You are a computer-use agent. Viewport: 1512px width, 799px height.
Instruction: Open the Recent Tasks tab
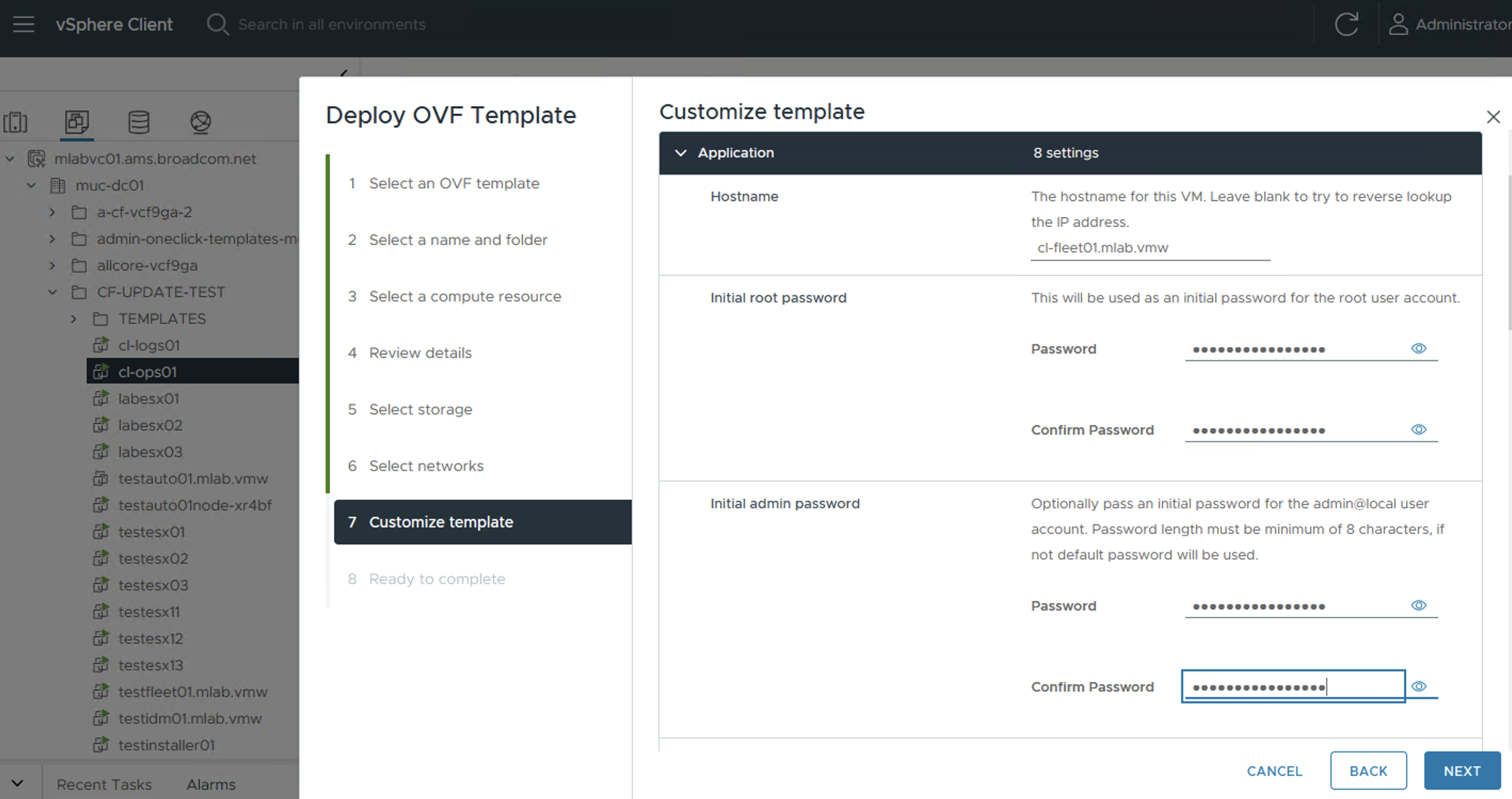point(104,785)
